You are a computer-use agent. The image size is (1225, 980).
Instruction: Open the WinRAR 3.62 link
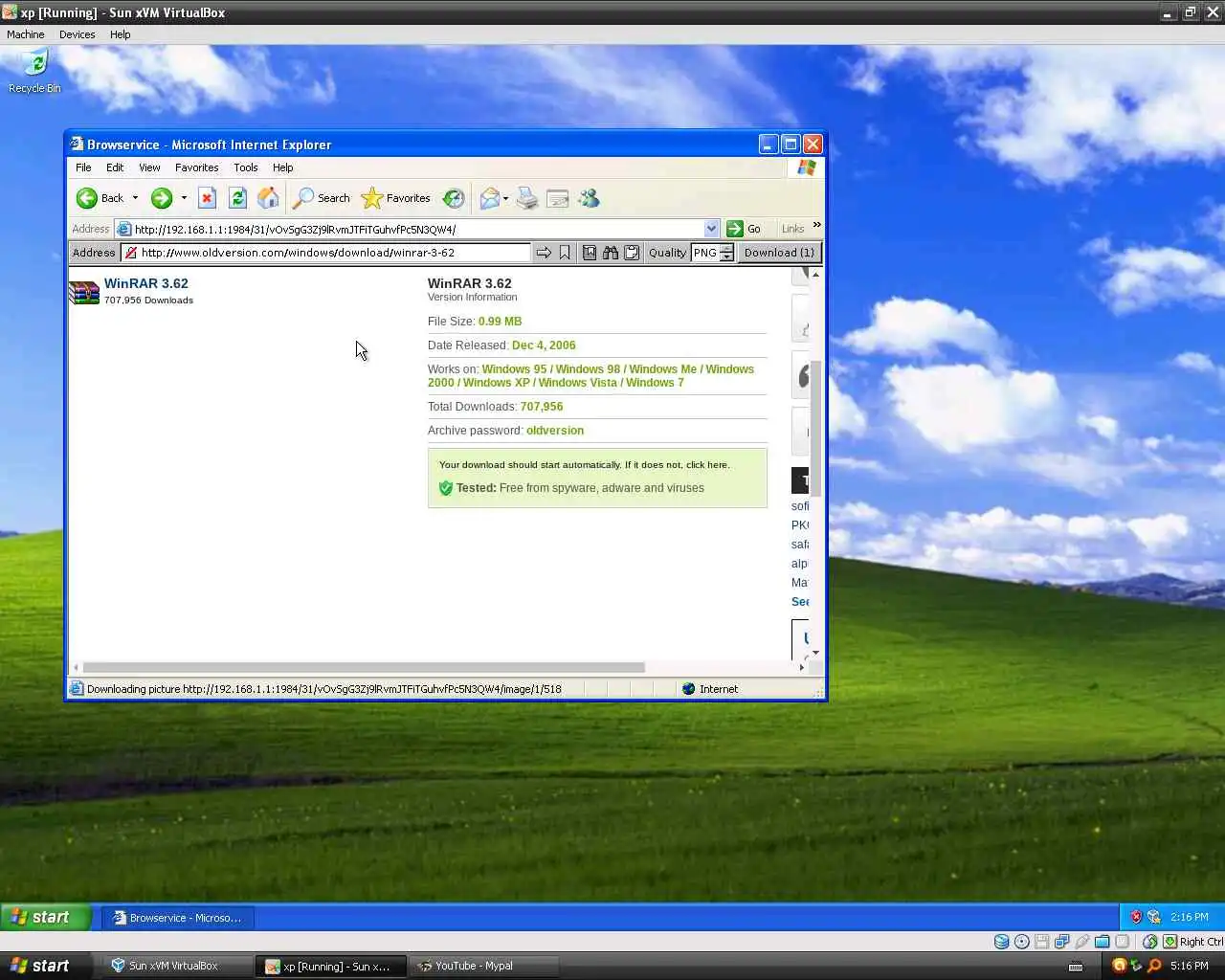coord(145,283)
